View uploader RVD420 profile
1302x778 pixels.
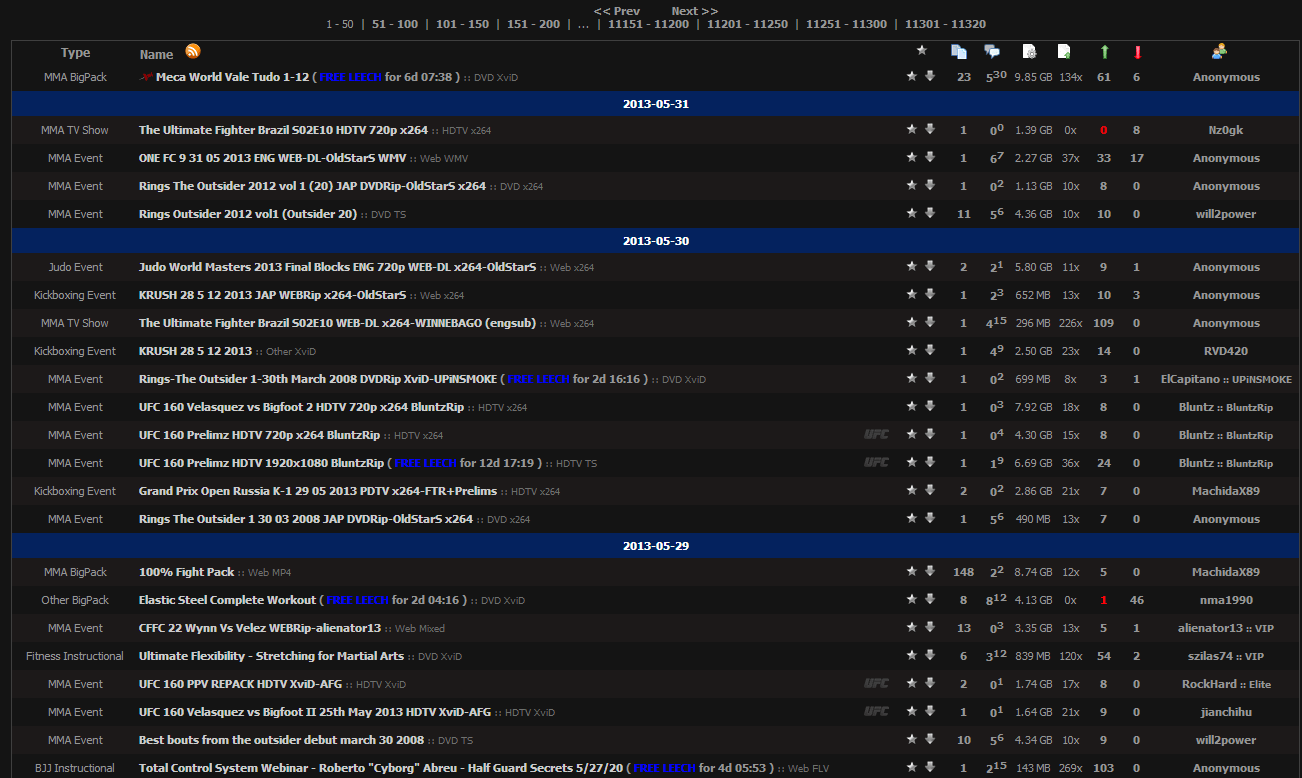pyautogui.click(x=1226, y=351)
